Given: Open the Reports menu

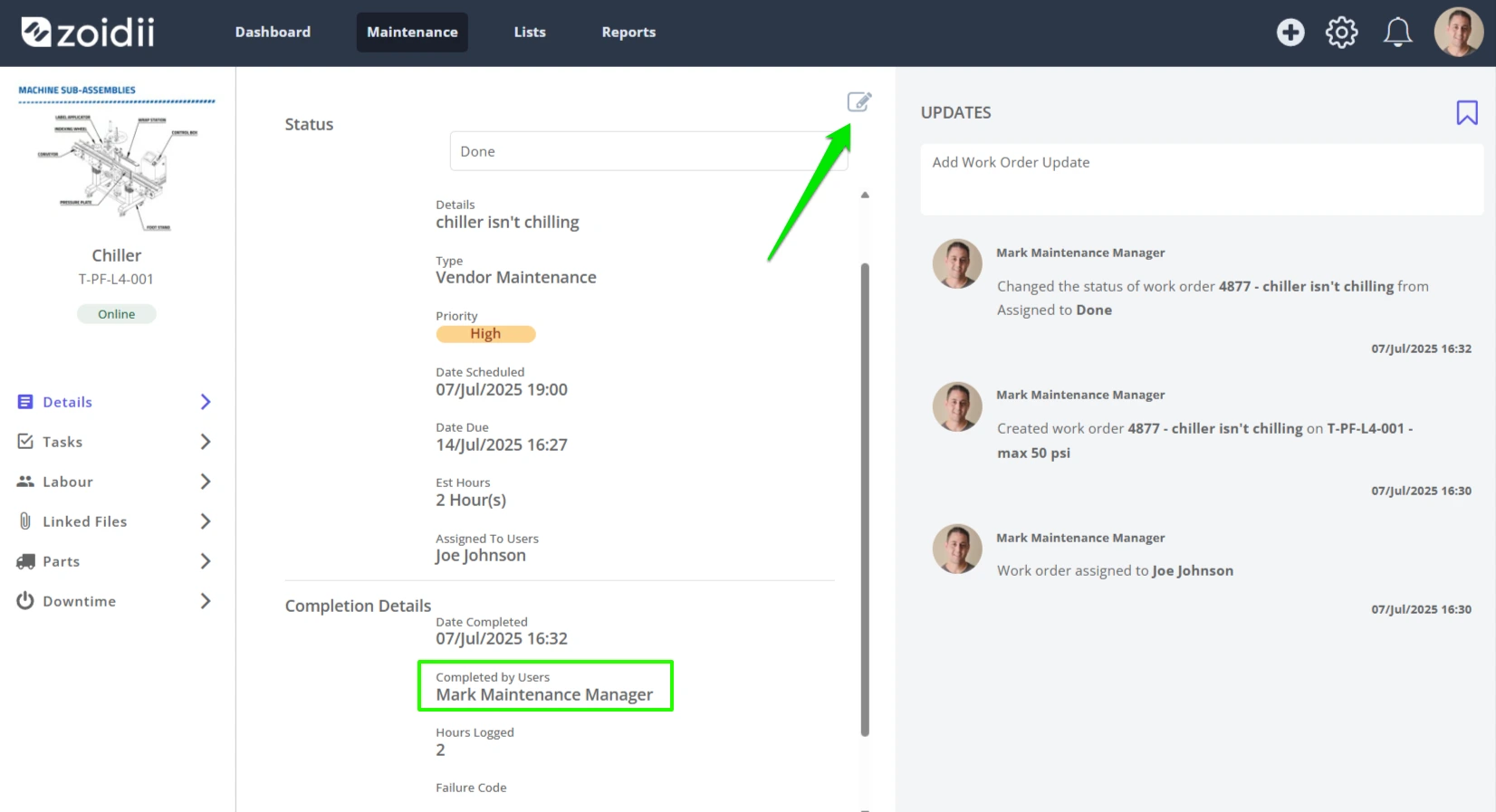Looking at the screenshot, I should (x=628, y=32).
